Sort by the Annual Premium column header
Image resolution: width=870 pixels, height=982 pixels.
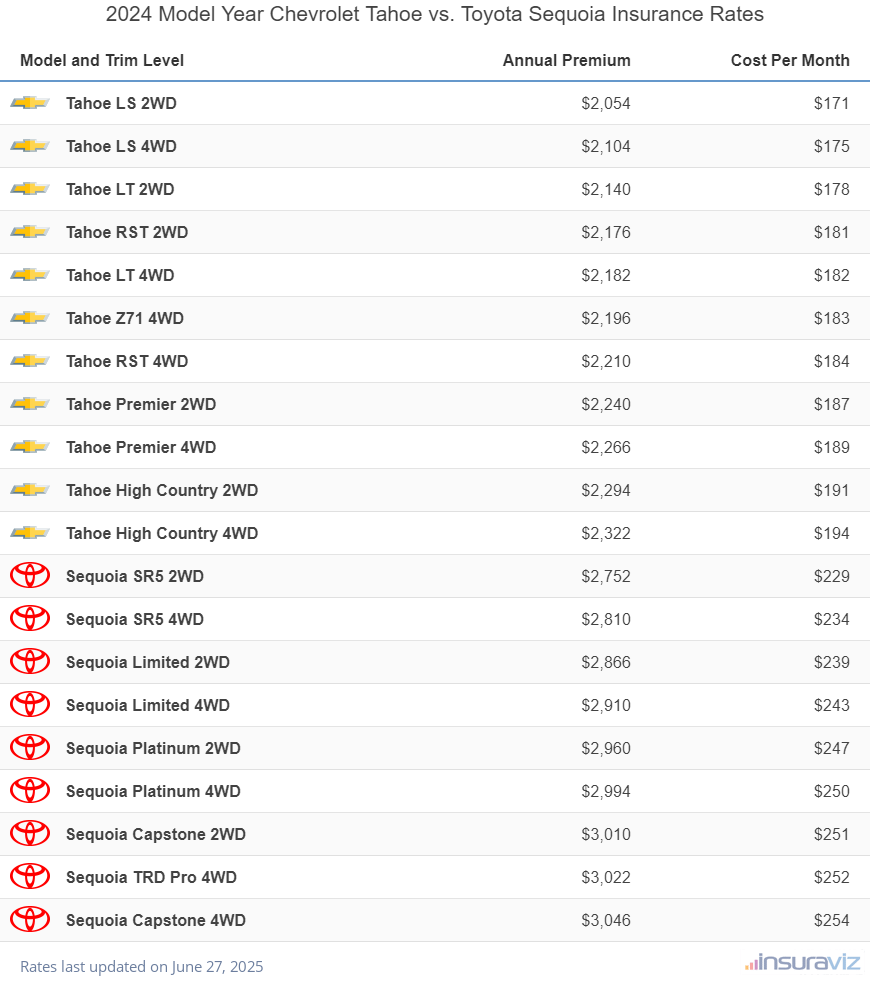(566, 60)
